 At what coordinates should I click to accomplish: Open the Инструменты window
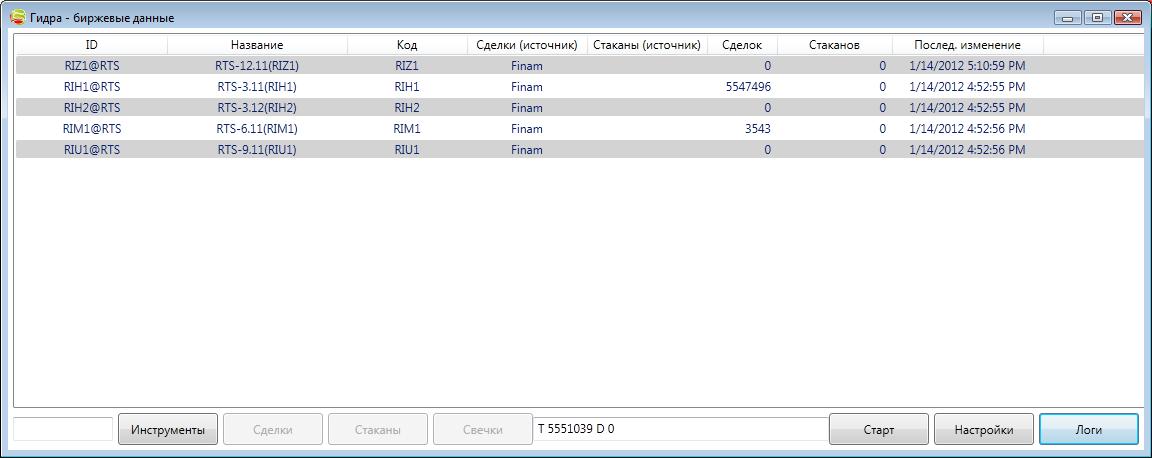point(168,429)
